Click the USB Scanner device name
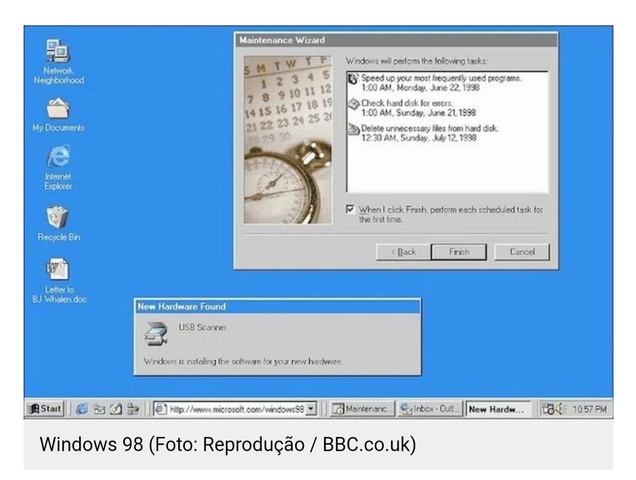 [x=202, y=327]
